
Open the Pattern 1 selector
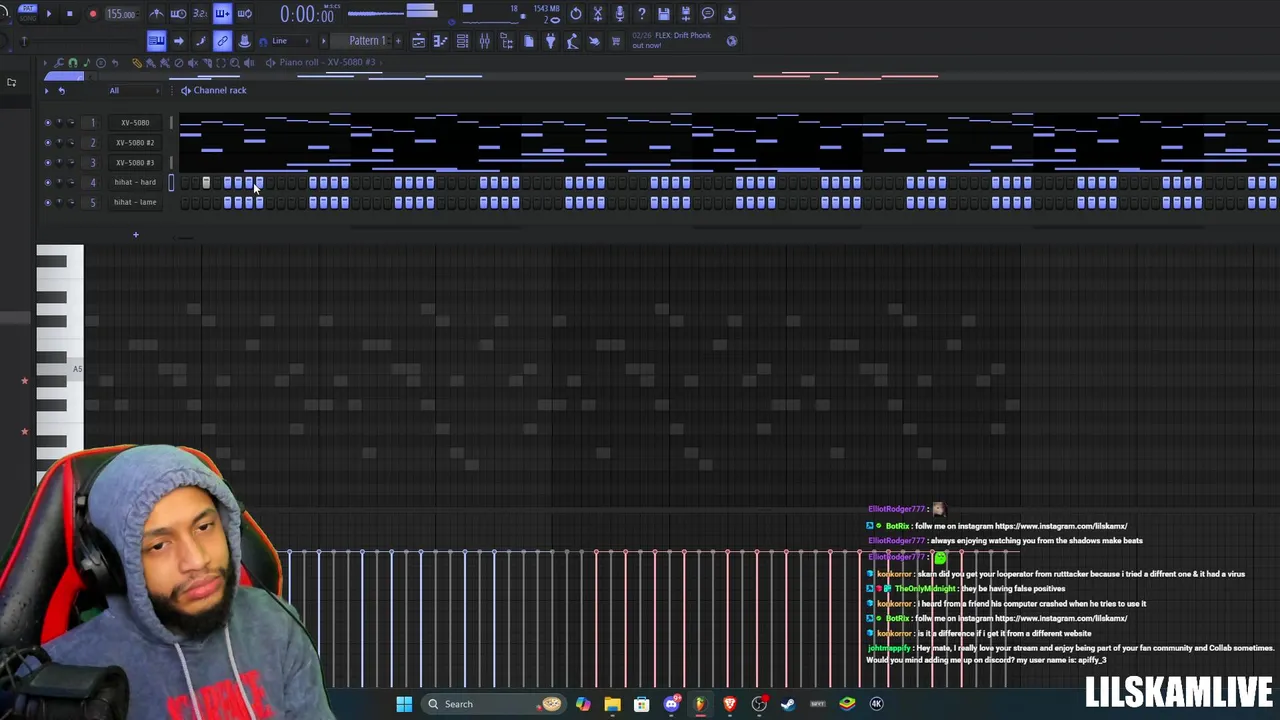point(367,41)
